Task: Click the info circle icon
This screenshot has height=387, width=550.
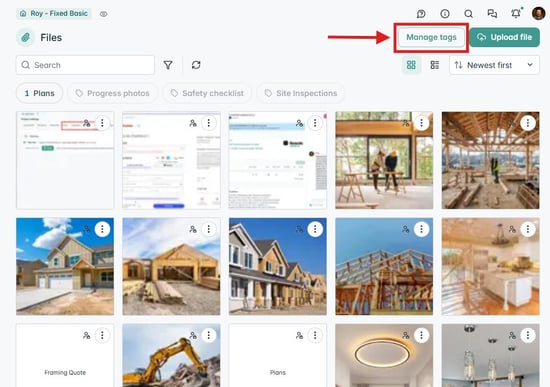Action: [x=445, y=14]
